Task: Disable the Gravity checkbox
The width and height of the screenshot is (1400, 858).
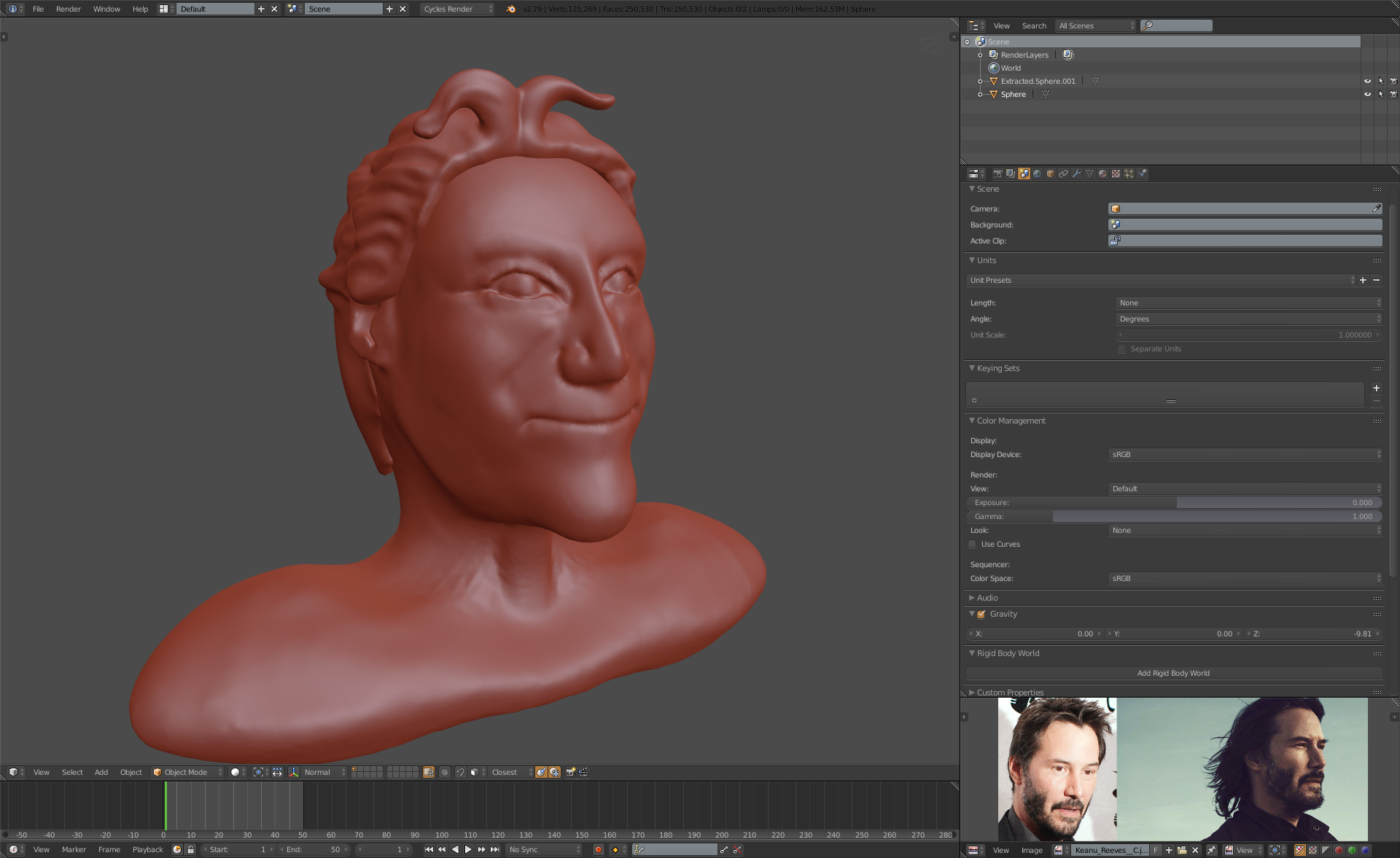Action: click(x=981, y=615)
